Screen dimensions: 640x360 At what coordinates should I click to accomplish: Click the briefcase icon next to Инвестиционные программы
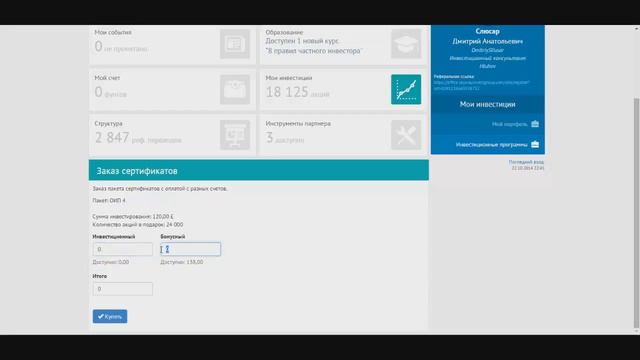tap(535, 144)
